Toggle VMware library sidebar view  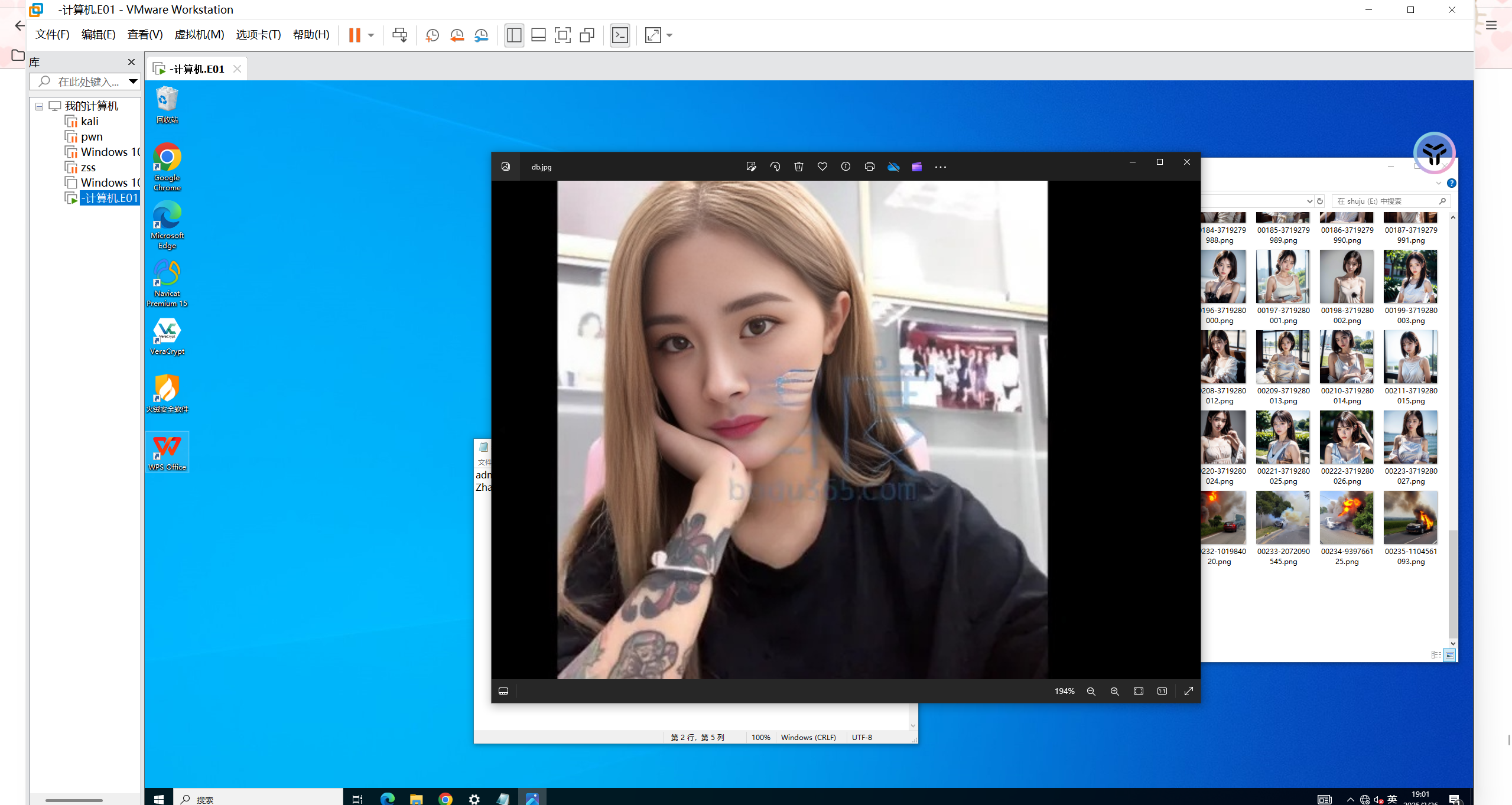[514, 35]
